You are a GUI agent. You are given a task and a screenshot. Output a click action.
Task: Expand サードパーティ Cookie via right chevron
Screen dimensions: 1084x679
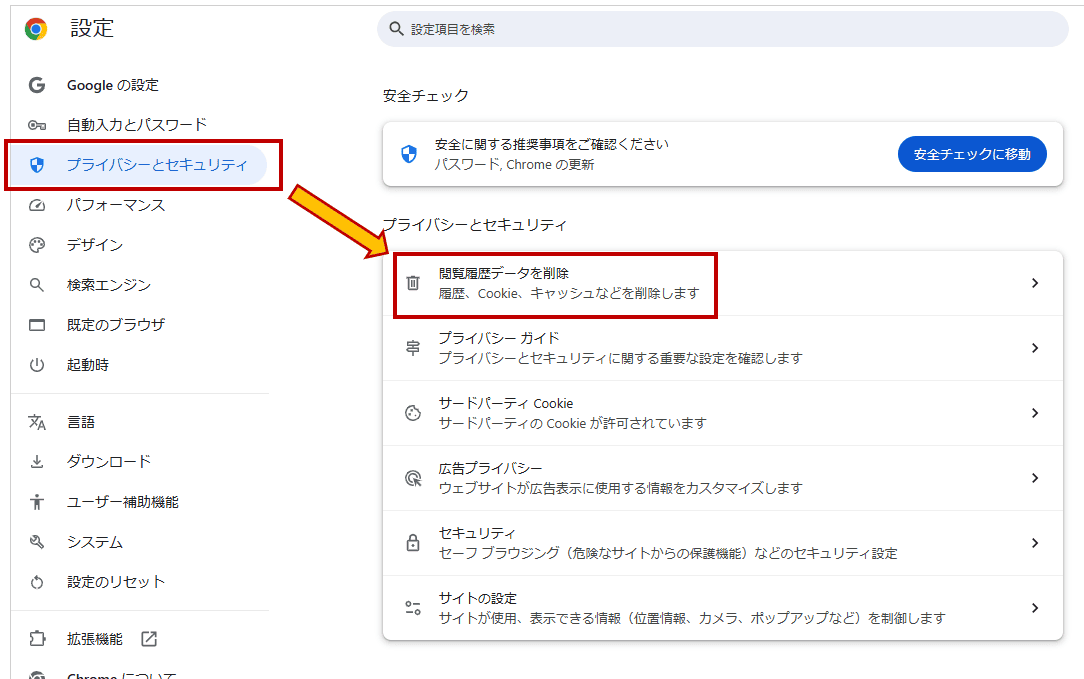[x=1035, y=413]
